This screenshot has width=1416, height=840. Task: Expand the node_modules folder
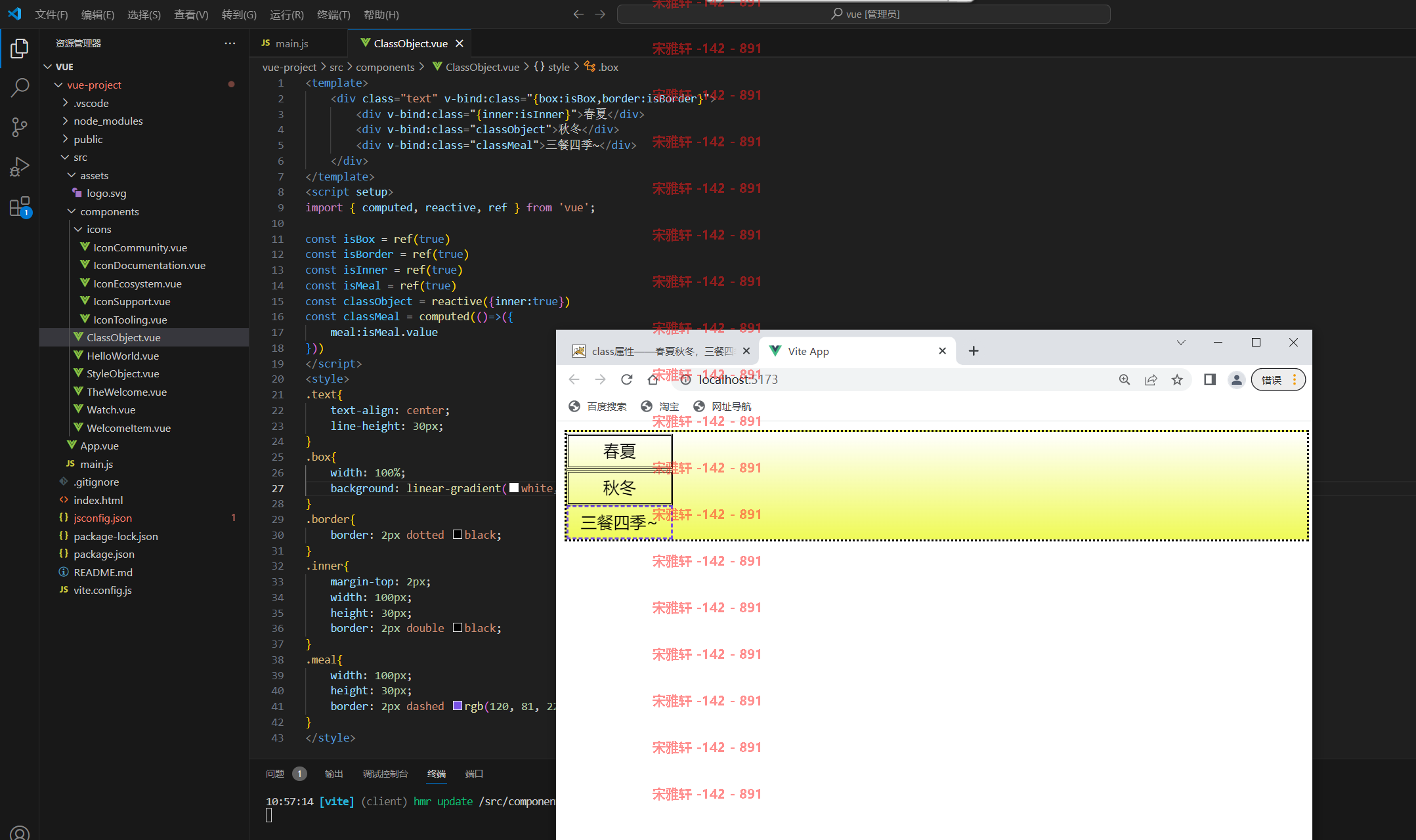65,121
